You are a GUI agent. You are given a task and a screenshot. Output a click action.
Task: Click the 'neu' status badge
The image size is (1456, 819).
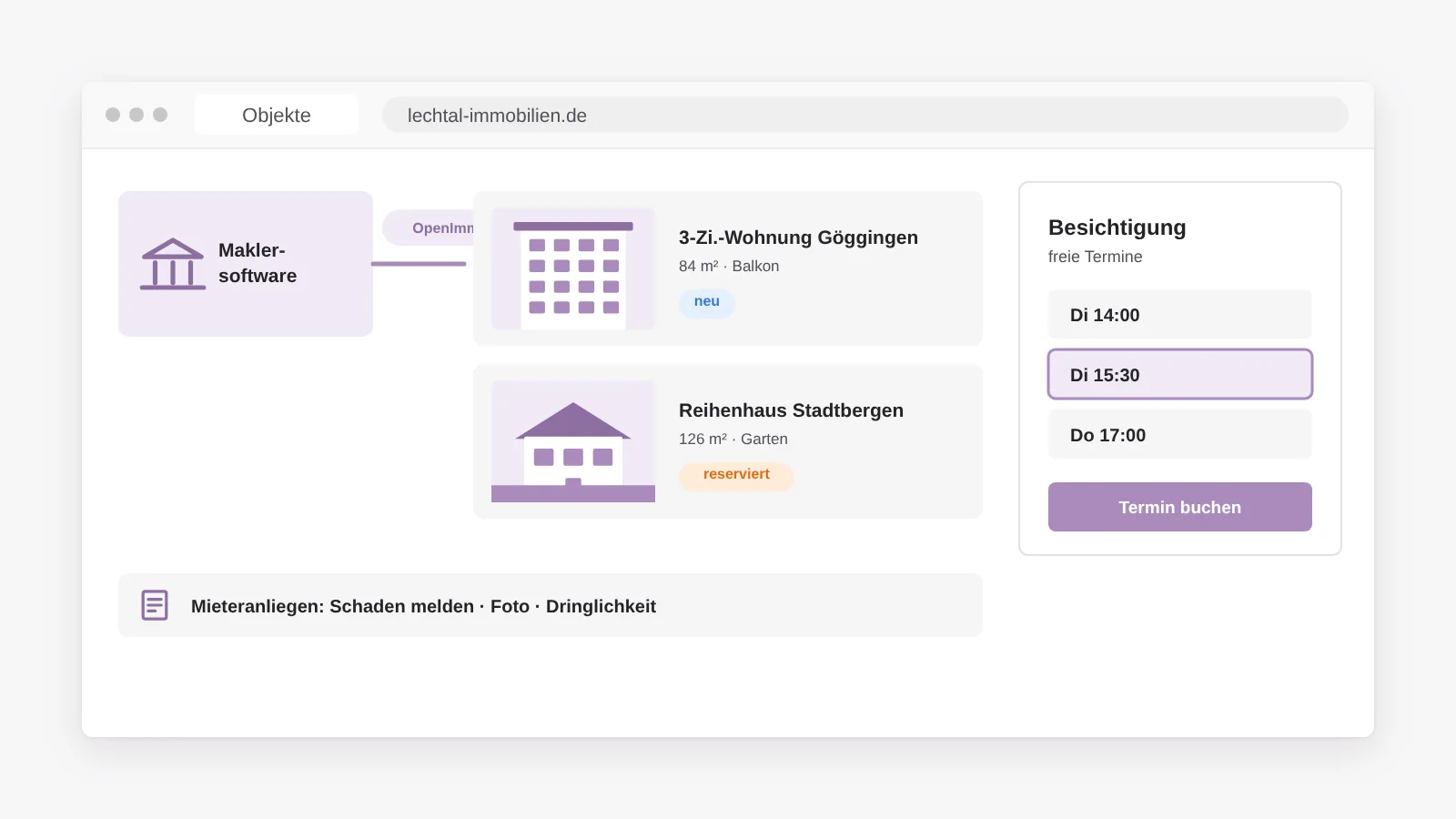coord(707,302)
